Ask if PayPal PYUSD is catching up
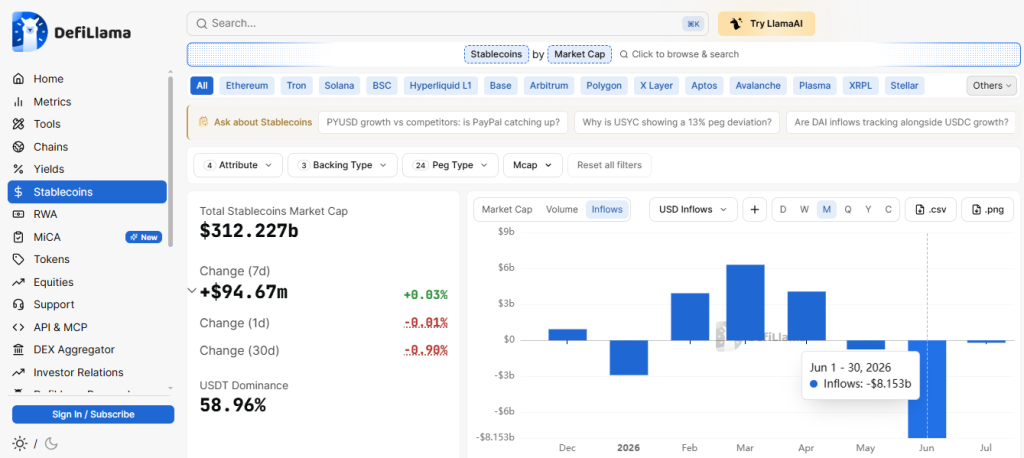The width and height of the screenshot is (1024, 458). [x=443, y=122]
